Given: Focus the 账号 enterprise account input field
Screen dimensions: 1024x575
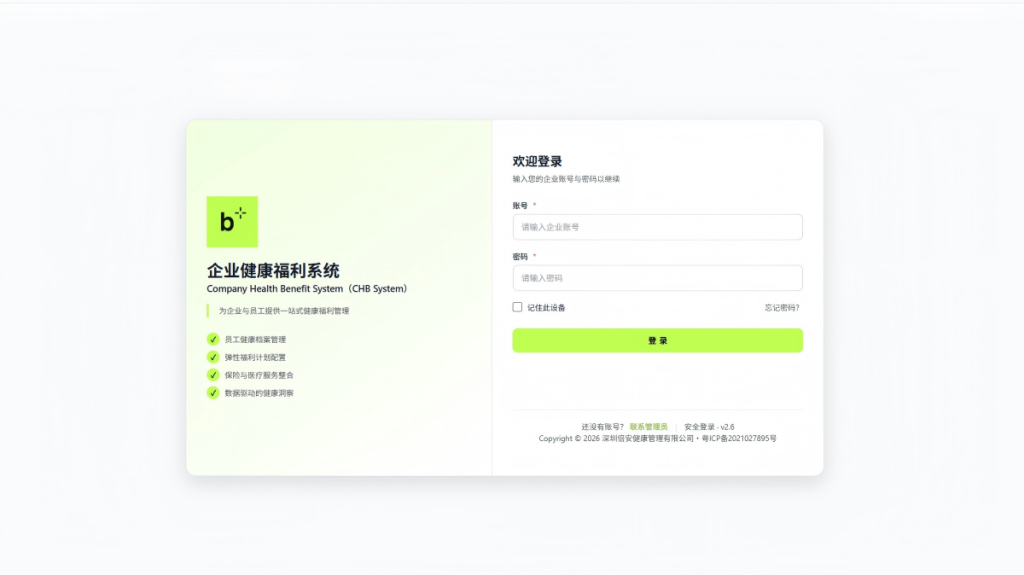Looking at the screenshot, I should pos(657,227).
